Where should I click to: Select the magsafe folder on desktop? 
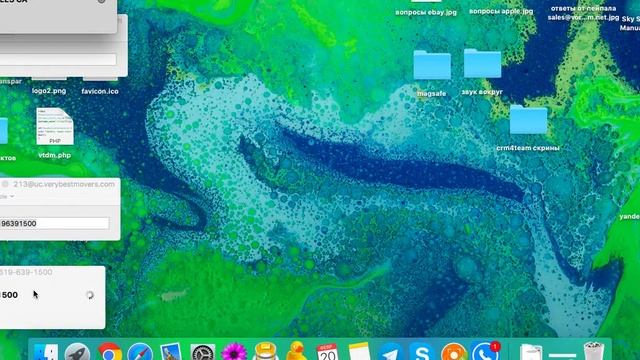point(432,65)
